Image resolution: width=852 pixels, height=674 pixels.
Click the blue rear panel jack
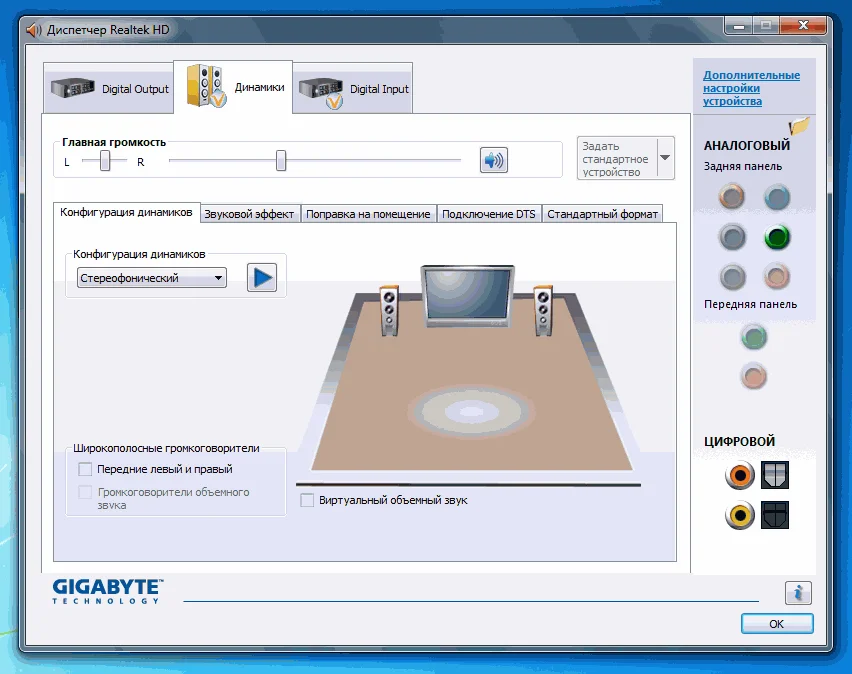coord(777,197)
